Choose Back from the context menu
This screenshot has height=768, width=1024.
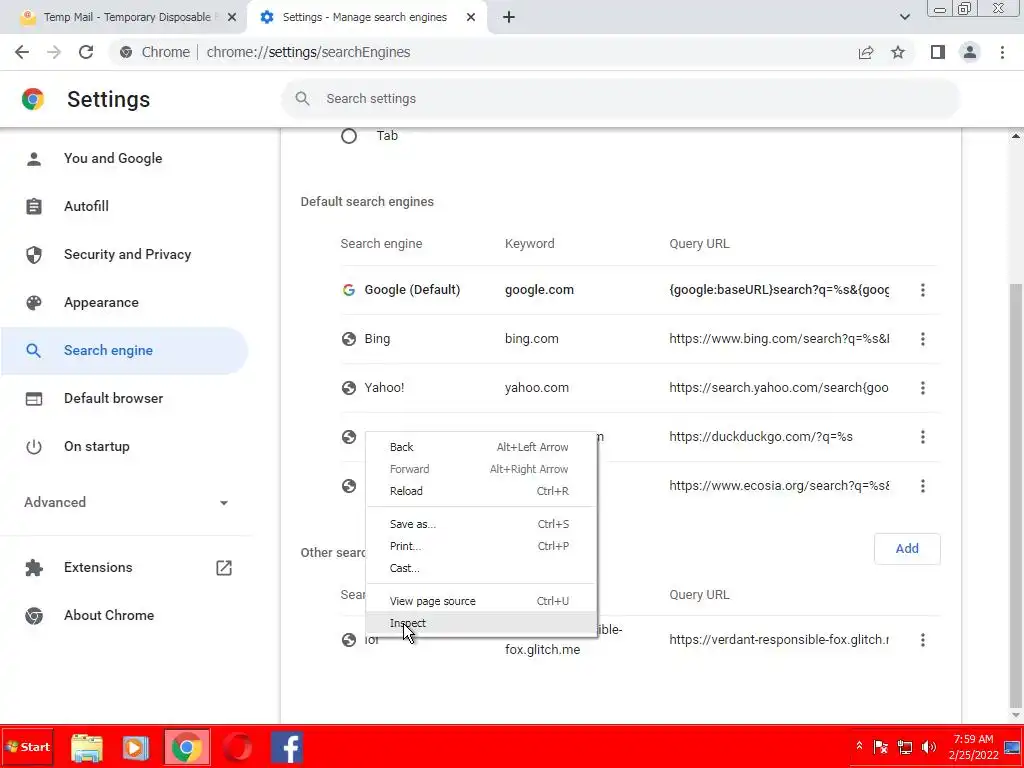click(x=481, y=447)
